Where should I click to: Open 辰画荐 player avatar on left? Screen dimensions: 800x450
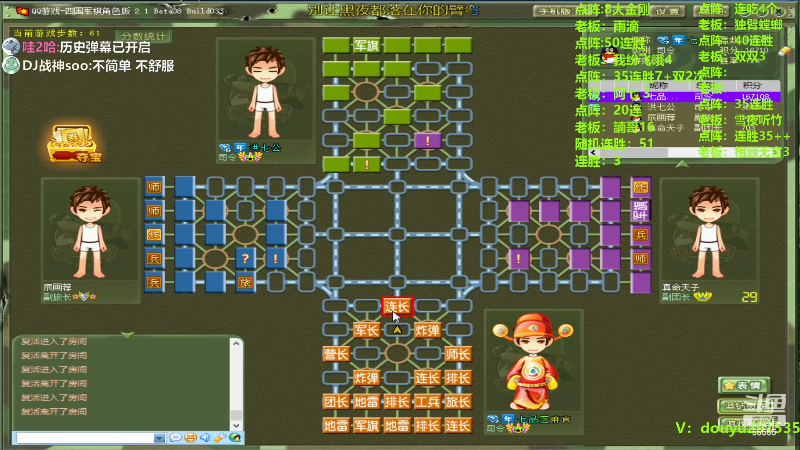pyautogui.click(x=90, y=232)
